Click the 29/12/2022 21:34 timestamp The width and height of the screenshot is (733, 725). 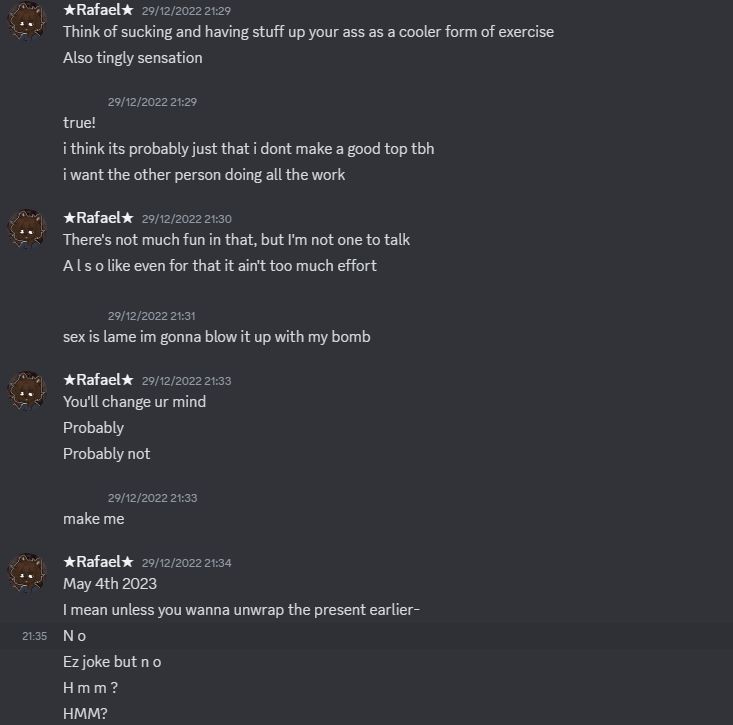point(186,563)
